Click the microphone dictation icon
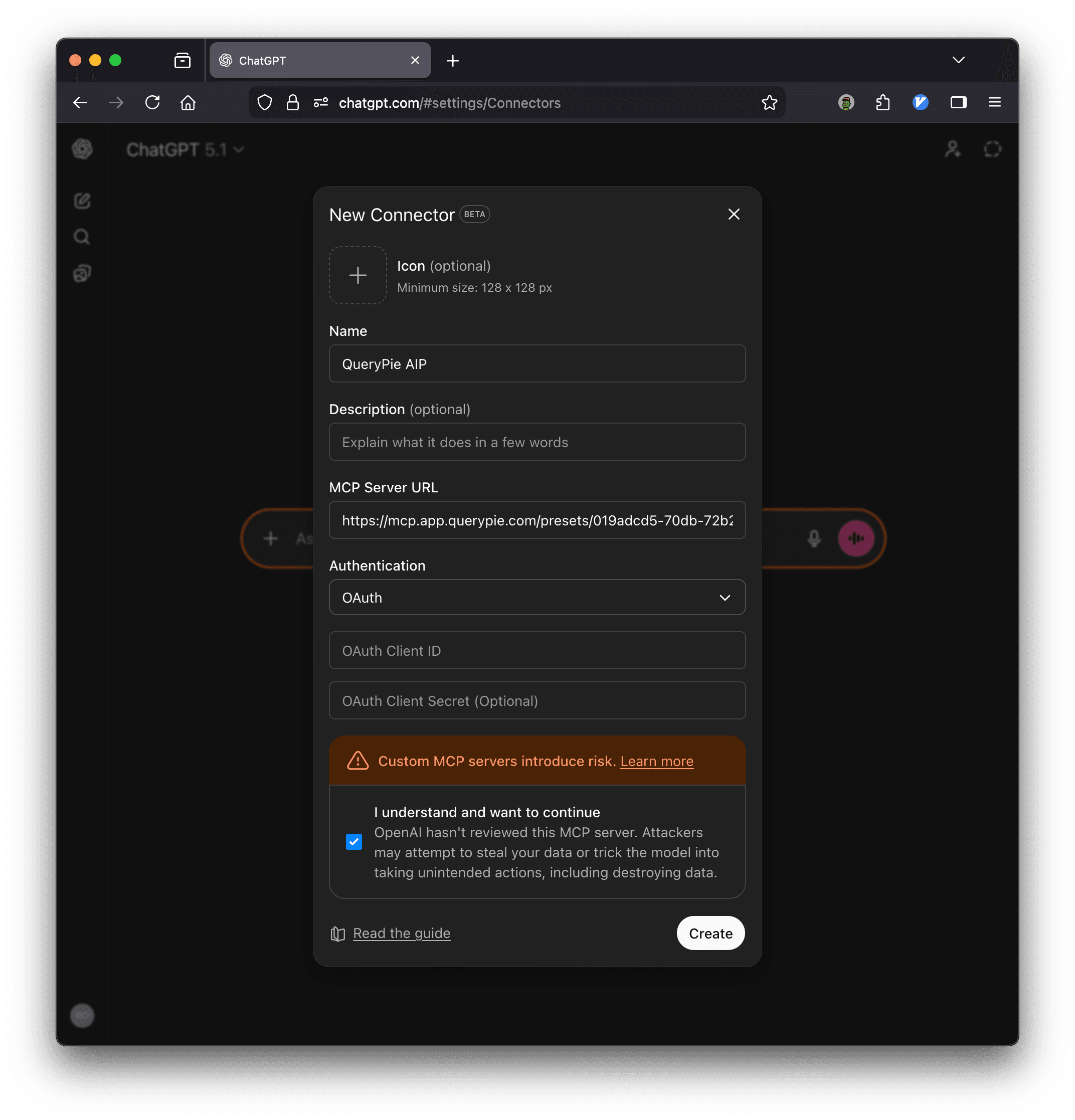1075x1120 pixels. tap(814, 538)
